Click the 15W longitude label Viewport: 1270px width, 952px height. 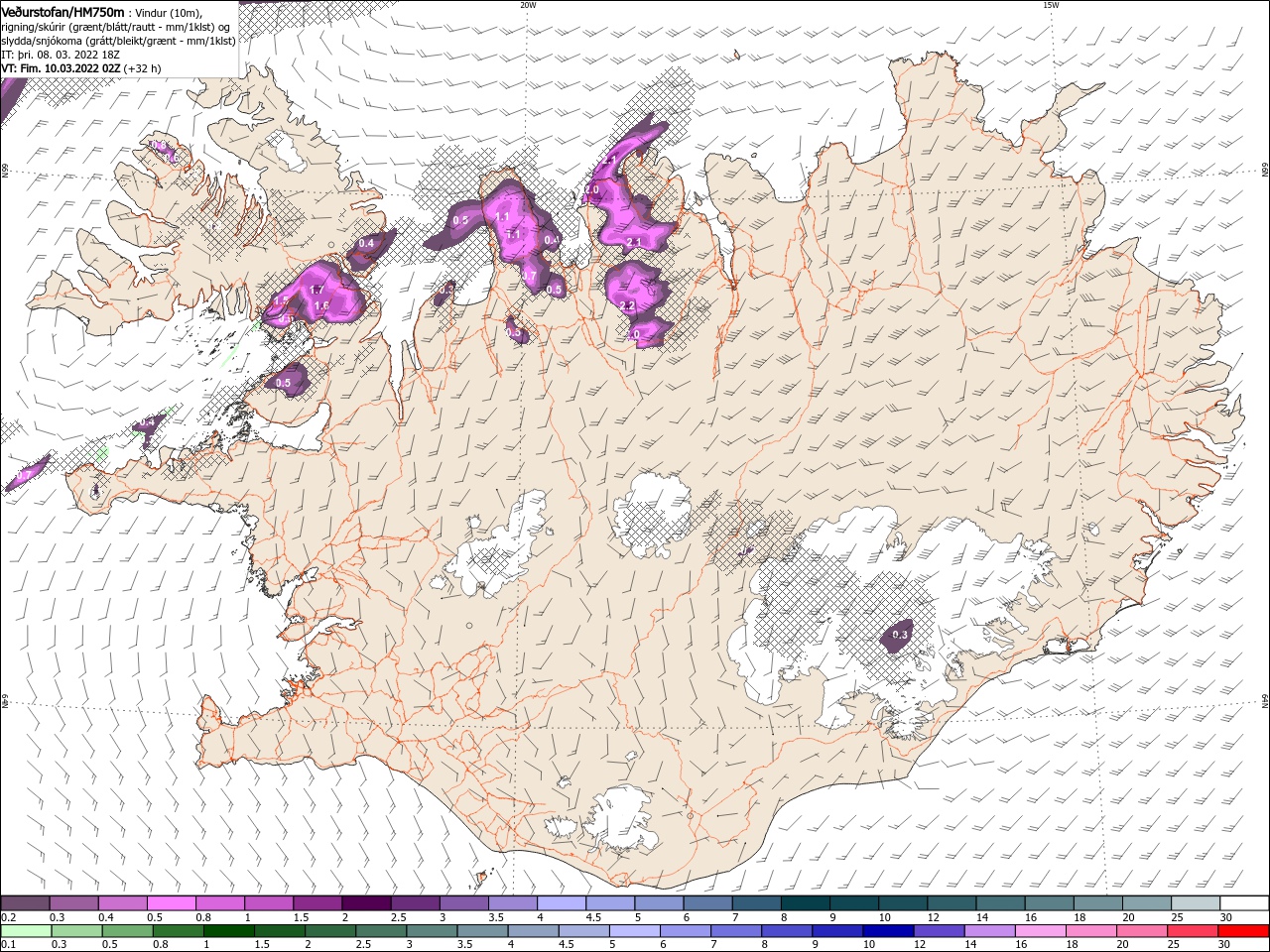point(1051,5)
